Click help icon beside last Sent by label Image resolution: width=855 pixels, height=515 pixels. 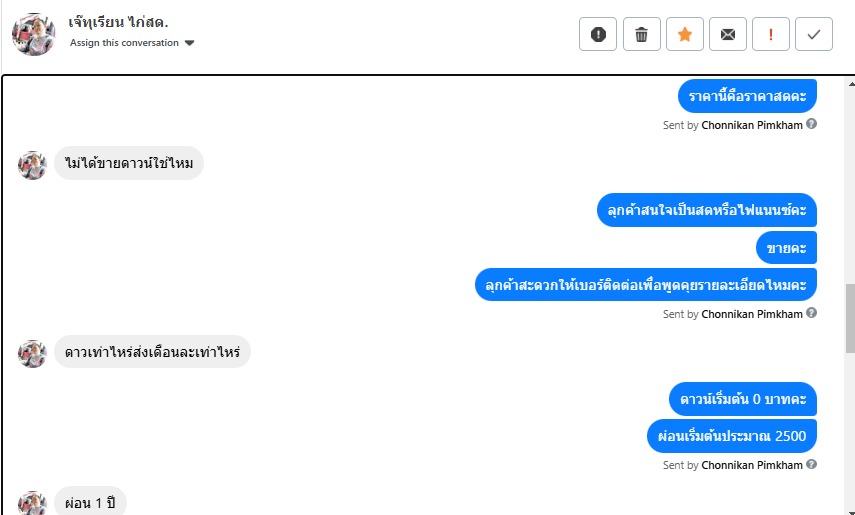coord(812,464)
